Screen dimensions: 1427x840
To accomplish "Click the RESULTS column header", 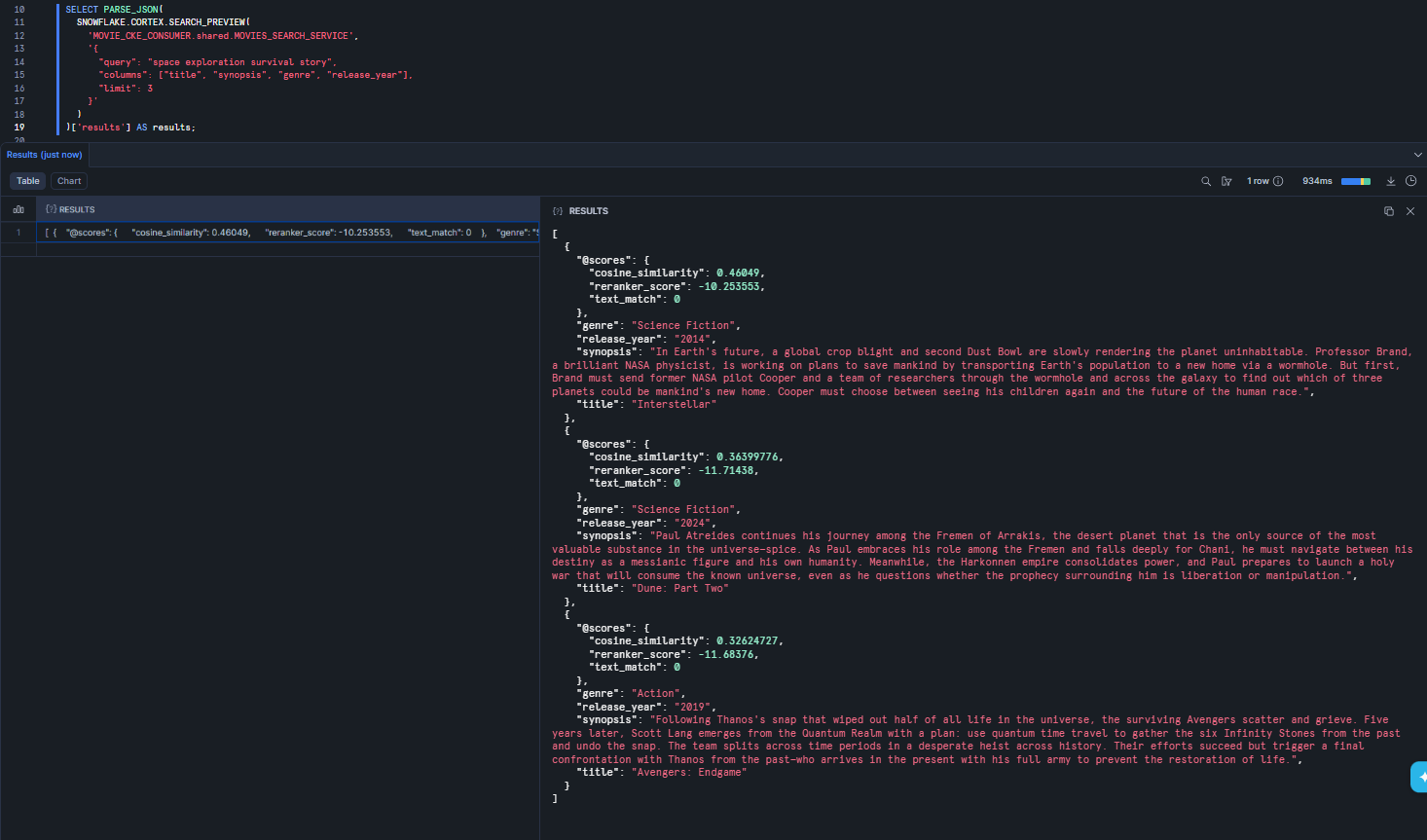I will click(288, 209).
